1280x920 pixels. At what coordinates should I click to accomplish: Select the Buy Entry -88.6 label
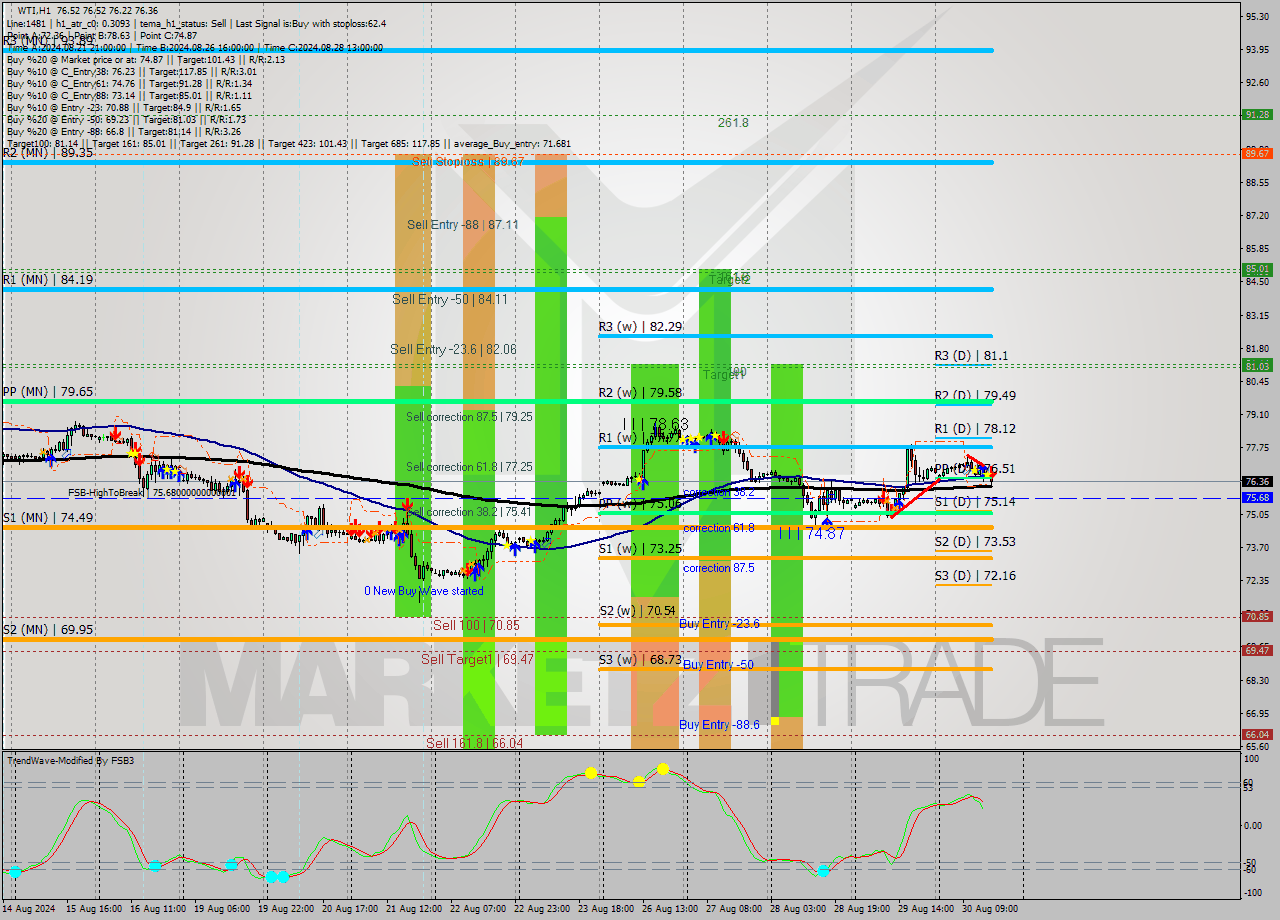tap(719, 725)
